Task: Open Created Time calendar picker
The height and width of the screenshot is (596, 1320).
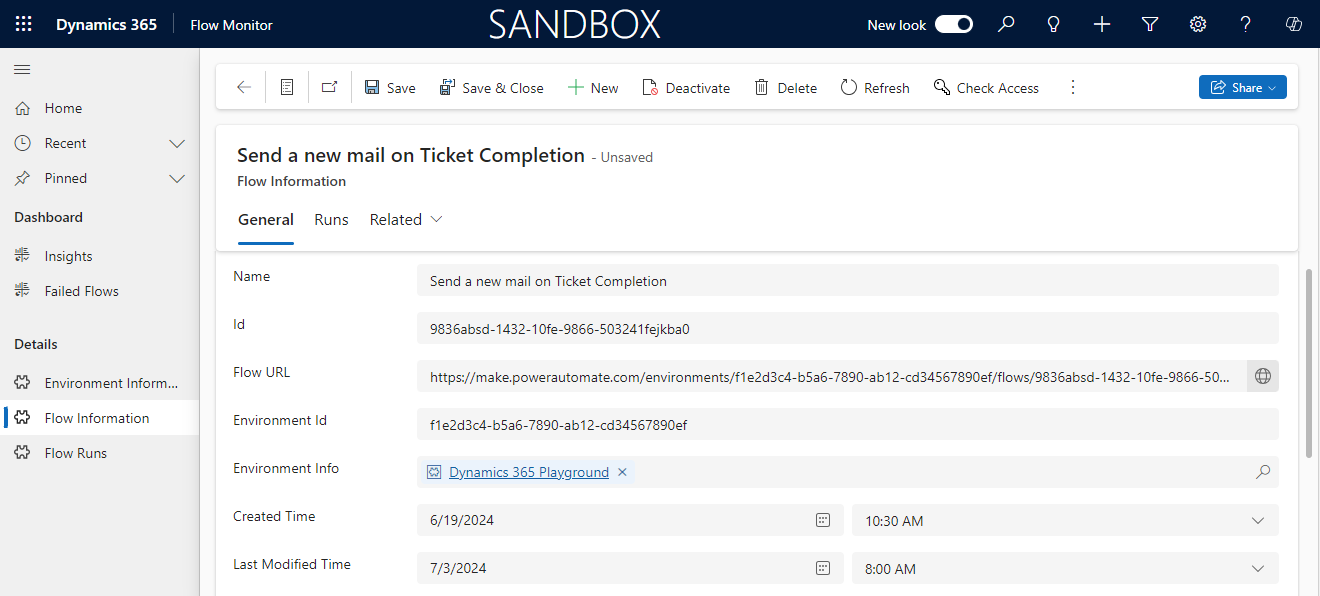Action: point(822,520)
